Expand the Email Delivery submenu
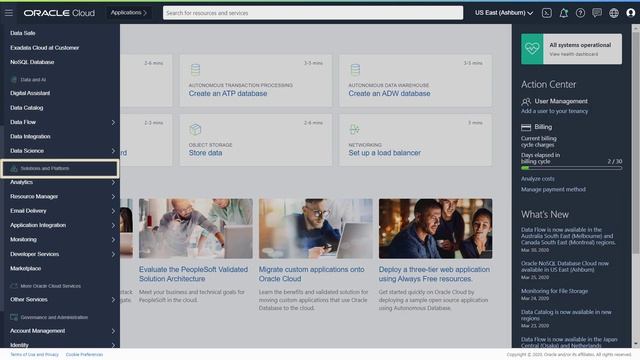640x360 pixels. coord(113,211)
